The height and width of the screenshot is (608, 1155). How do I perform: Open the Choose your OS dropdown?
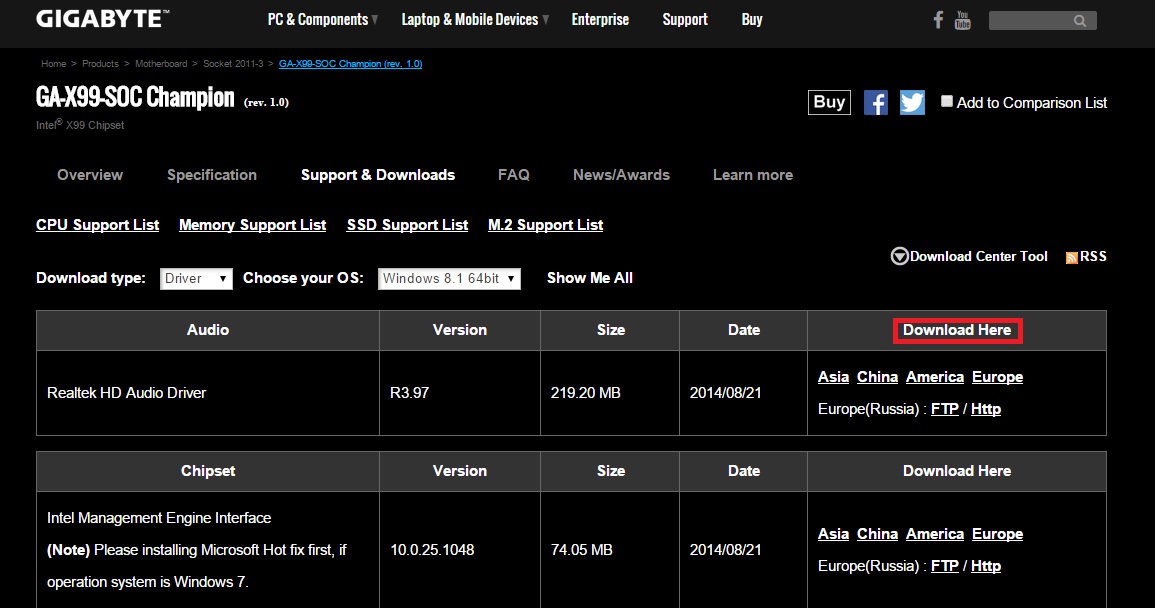449,279
